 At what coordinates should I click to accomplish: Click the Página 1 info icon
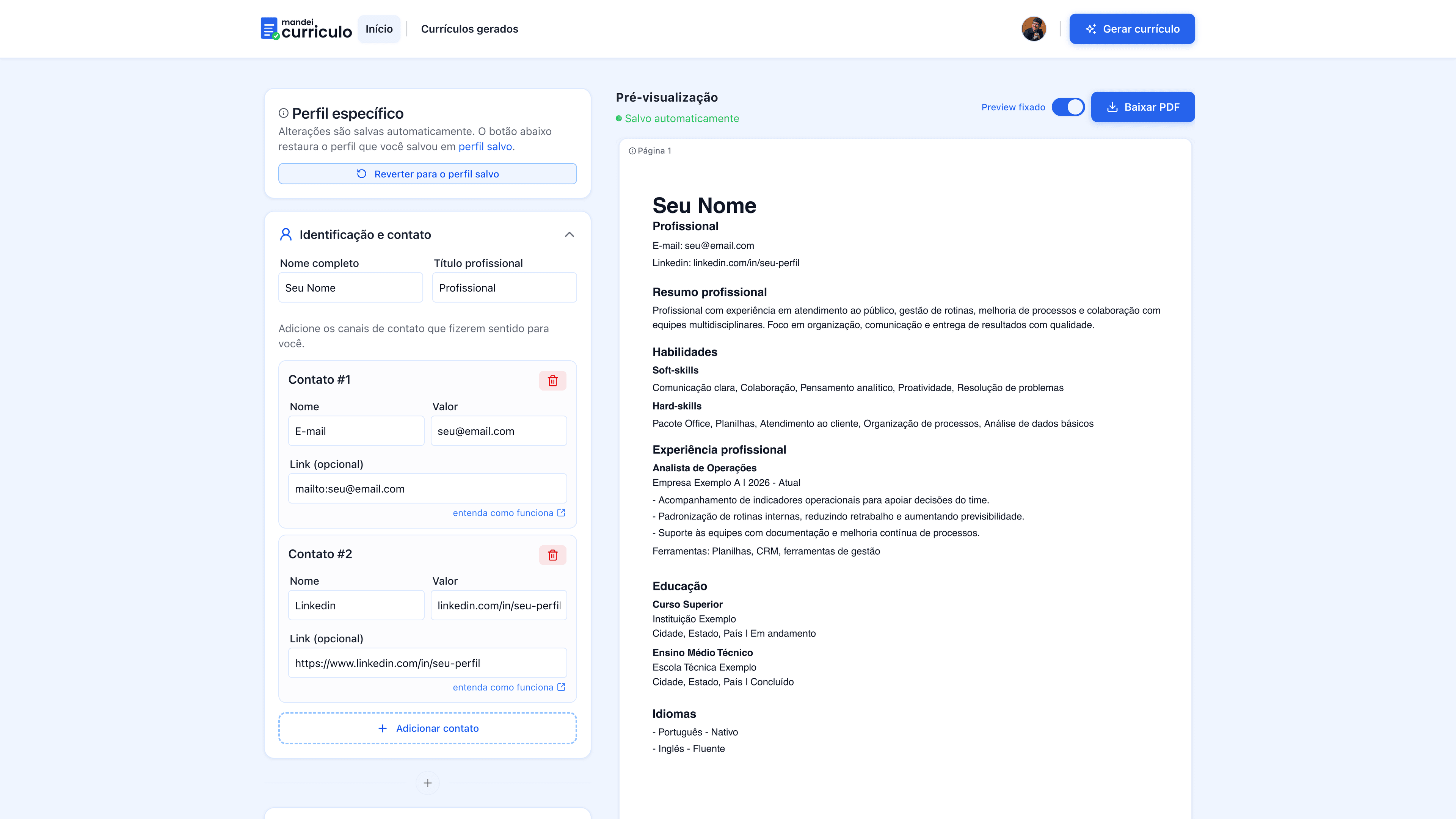pos(632,151)
